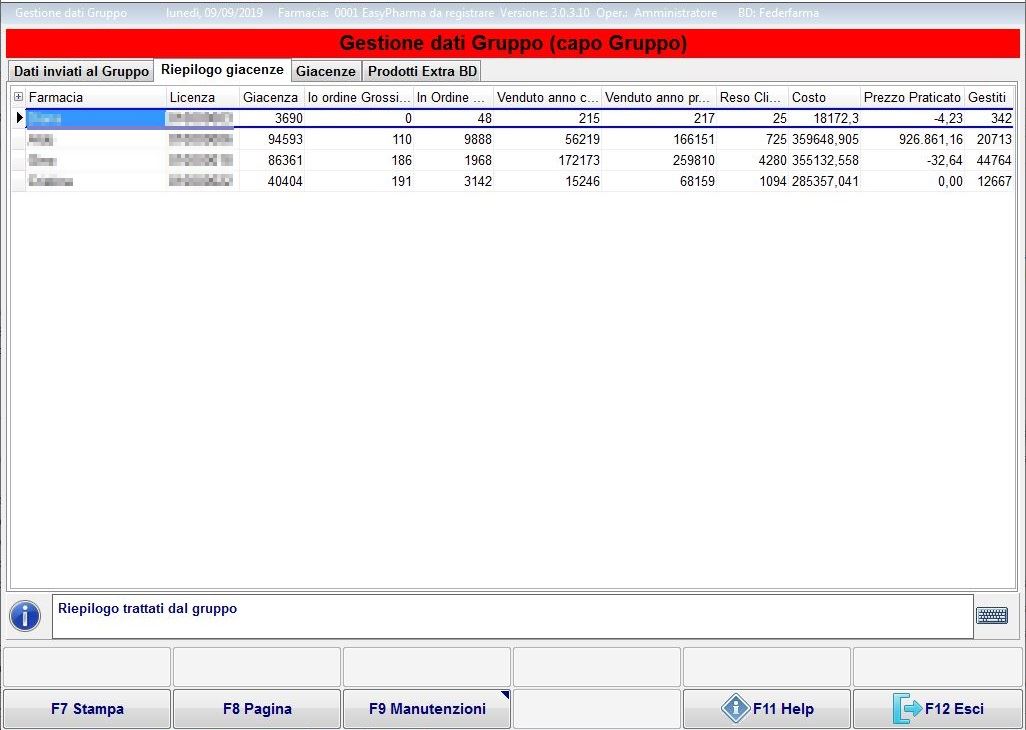Click the Riepilogo trattati dal gruppo text field
Viewport: 1026px width, 730px height.
coord(512,616)
